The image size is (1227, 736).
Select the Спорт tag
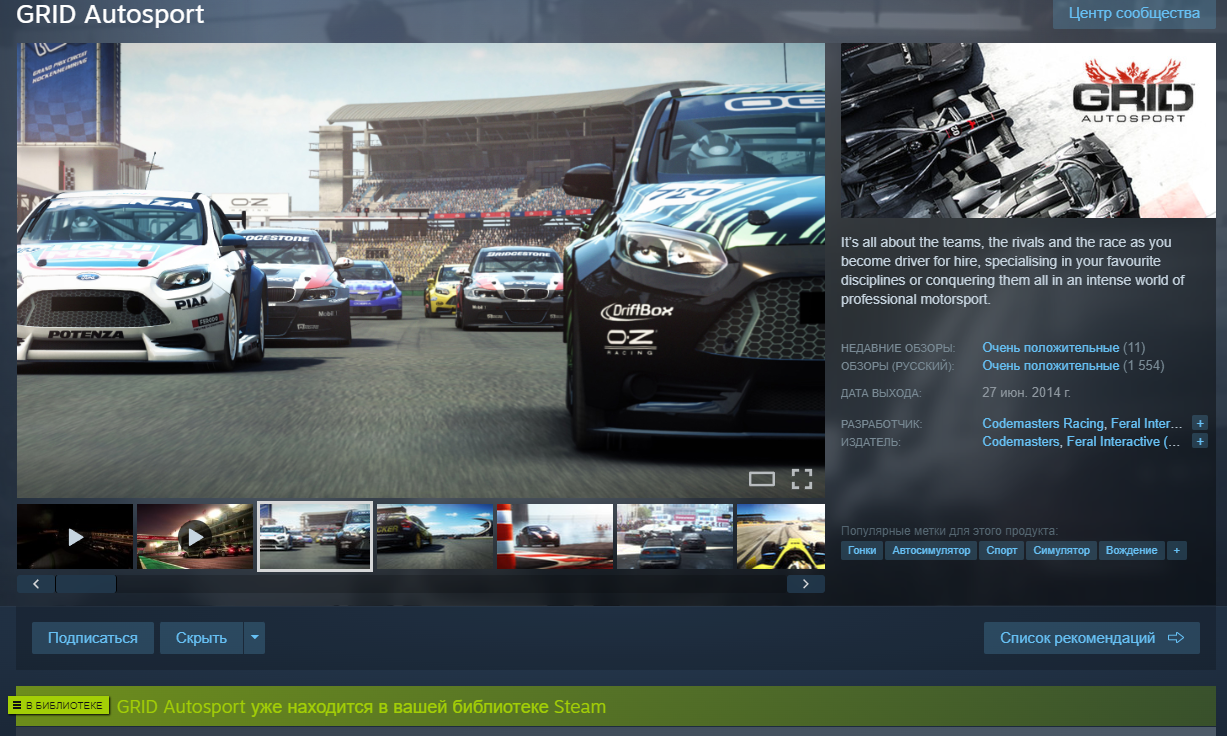pos(1002,551)
